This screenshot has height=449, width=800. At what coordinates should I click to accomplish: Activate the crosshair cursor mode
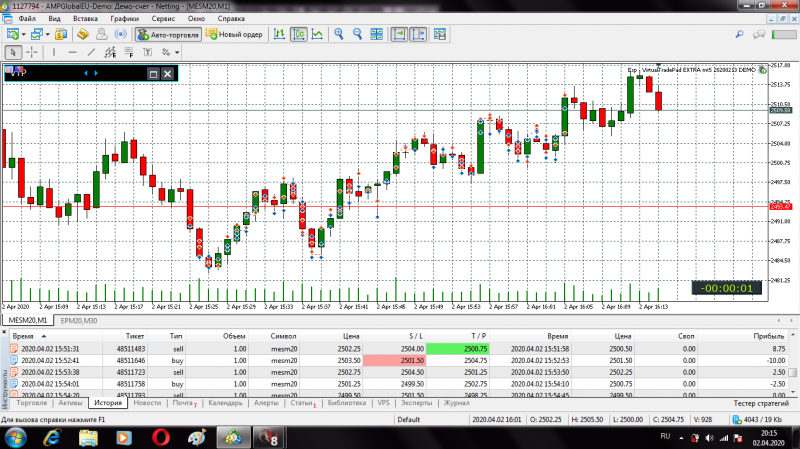[32, 52]
